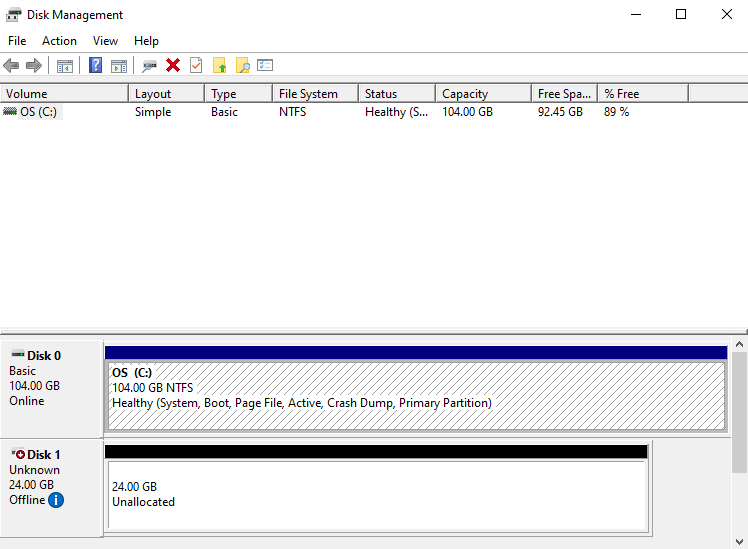Open the View menu
Screen dimensions: 748x549
[x=105, y=41]
